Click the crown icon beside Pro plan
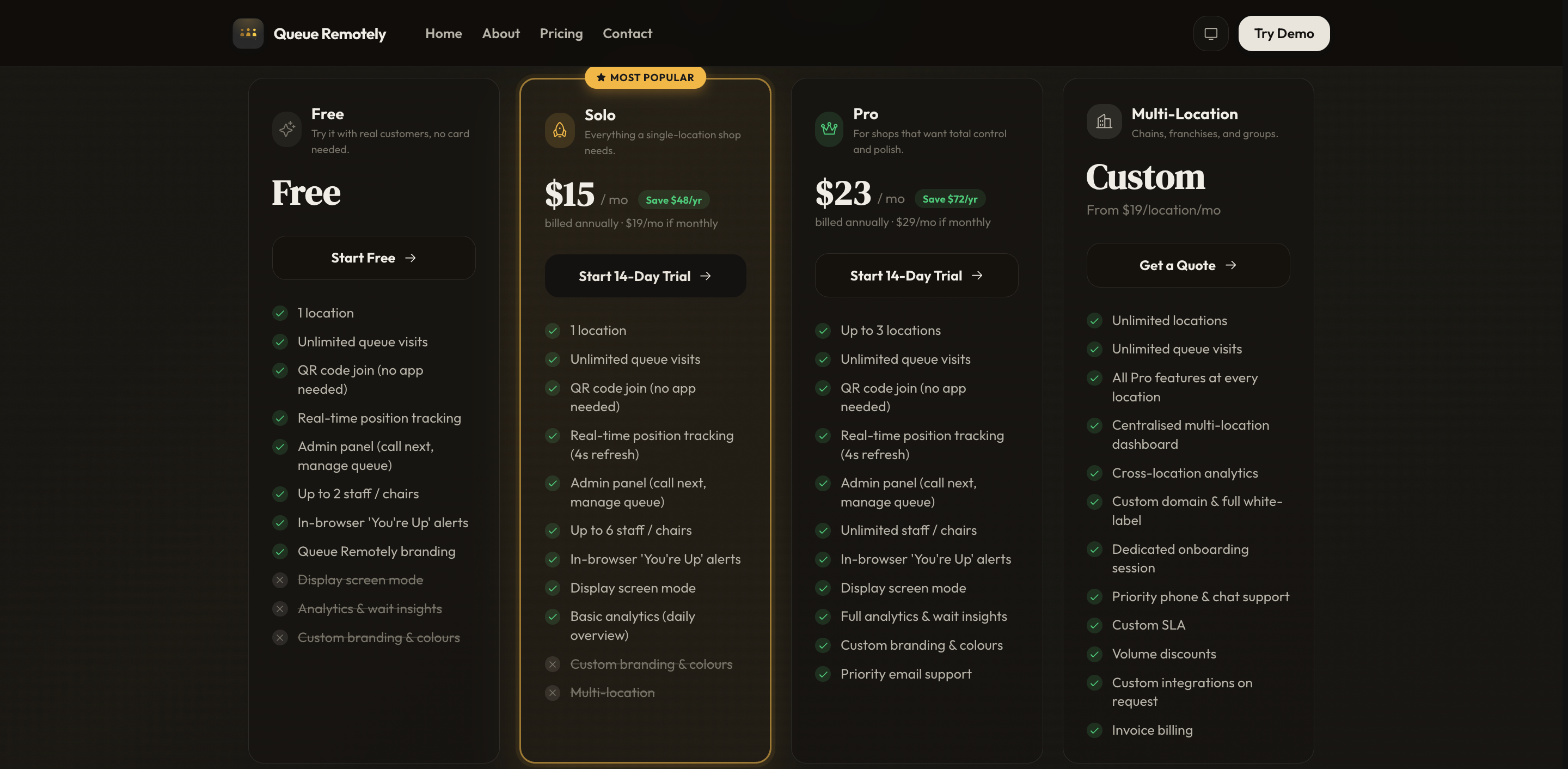The height and width of the screenshot is (769, 1568). coord(829,129)
